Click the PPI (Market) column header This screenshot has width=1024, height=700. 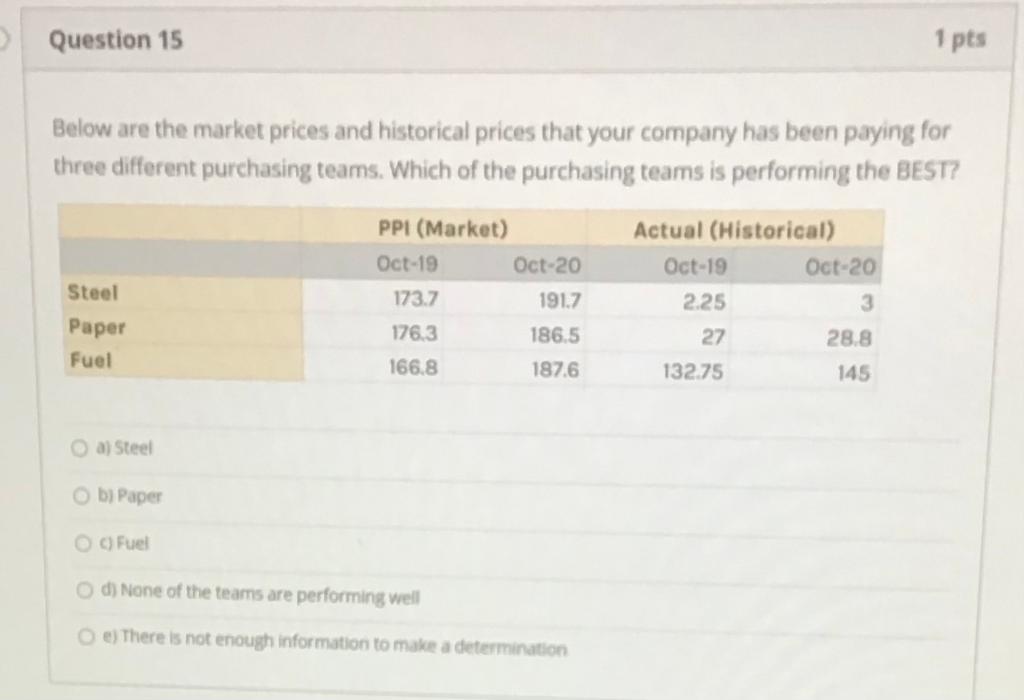click(443, 229)
